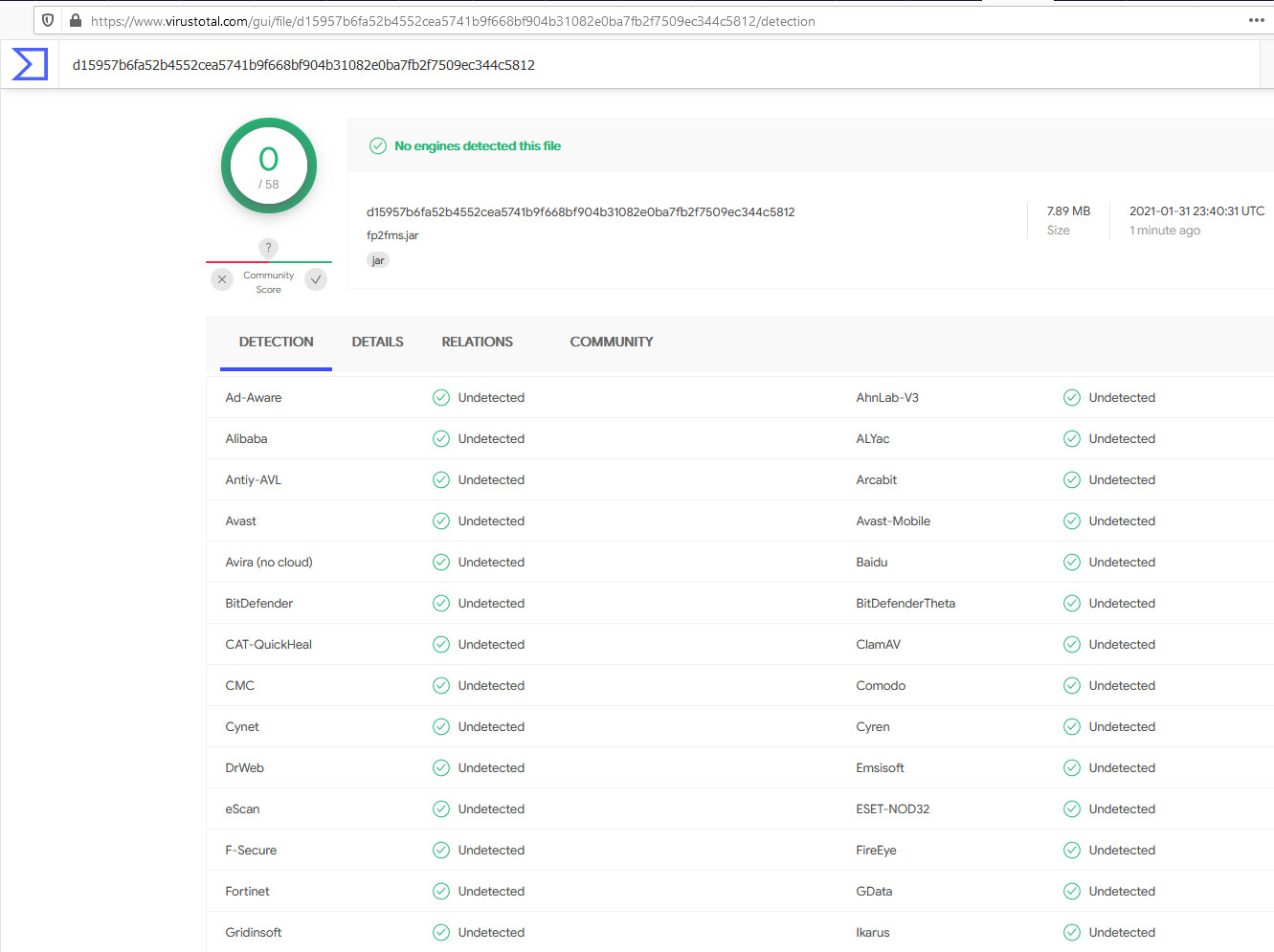This screenshot has height=952, width=1274.
Task: Click the Undetected result for GData
Action: (x=1122, y=892)
